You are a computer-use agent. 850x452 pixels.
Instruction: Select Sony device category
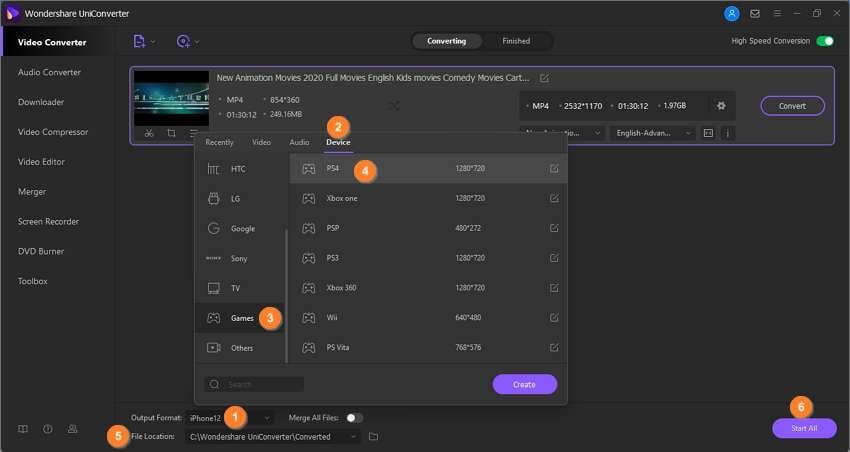[x=240, y=259]
